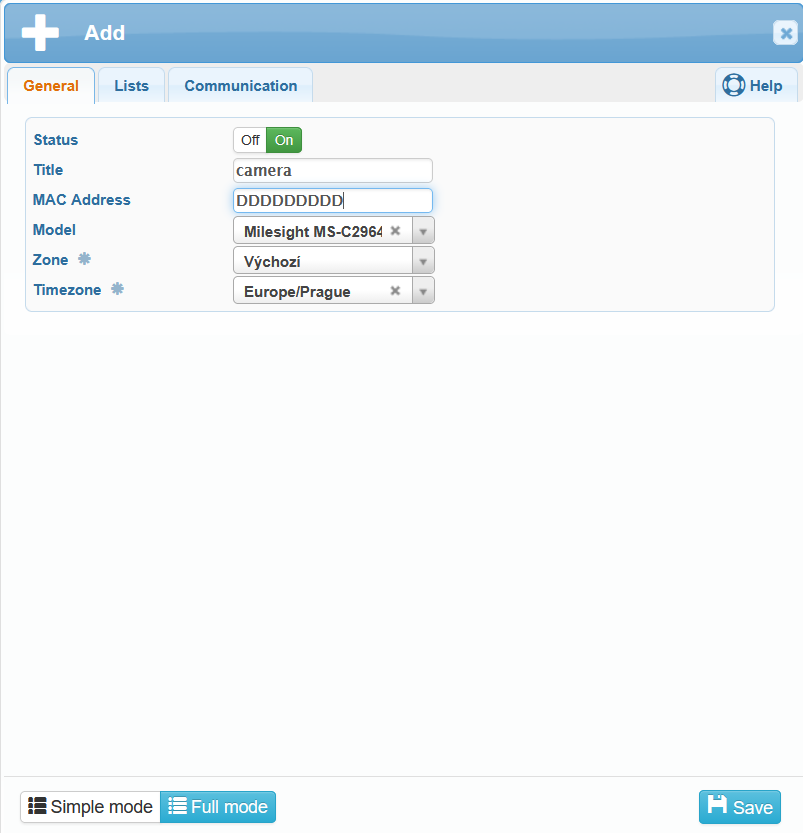Viewport: 803px width, 833px height.
Task: Clear the Model selection with x icon
Action: tap(395, 230)
